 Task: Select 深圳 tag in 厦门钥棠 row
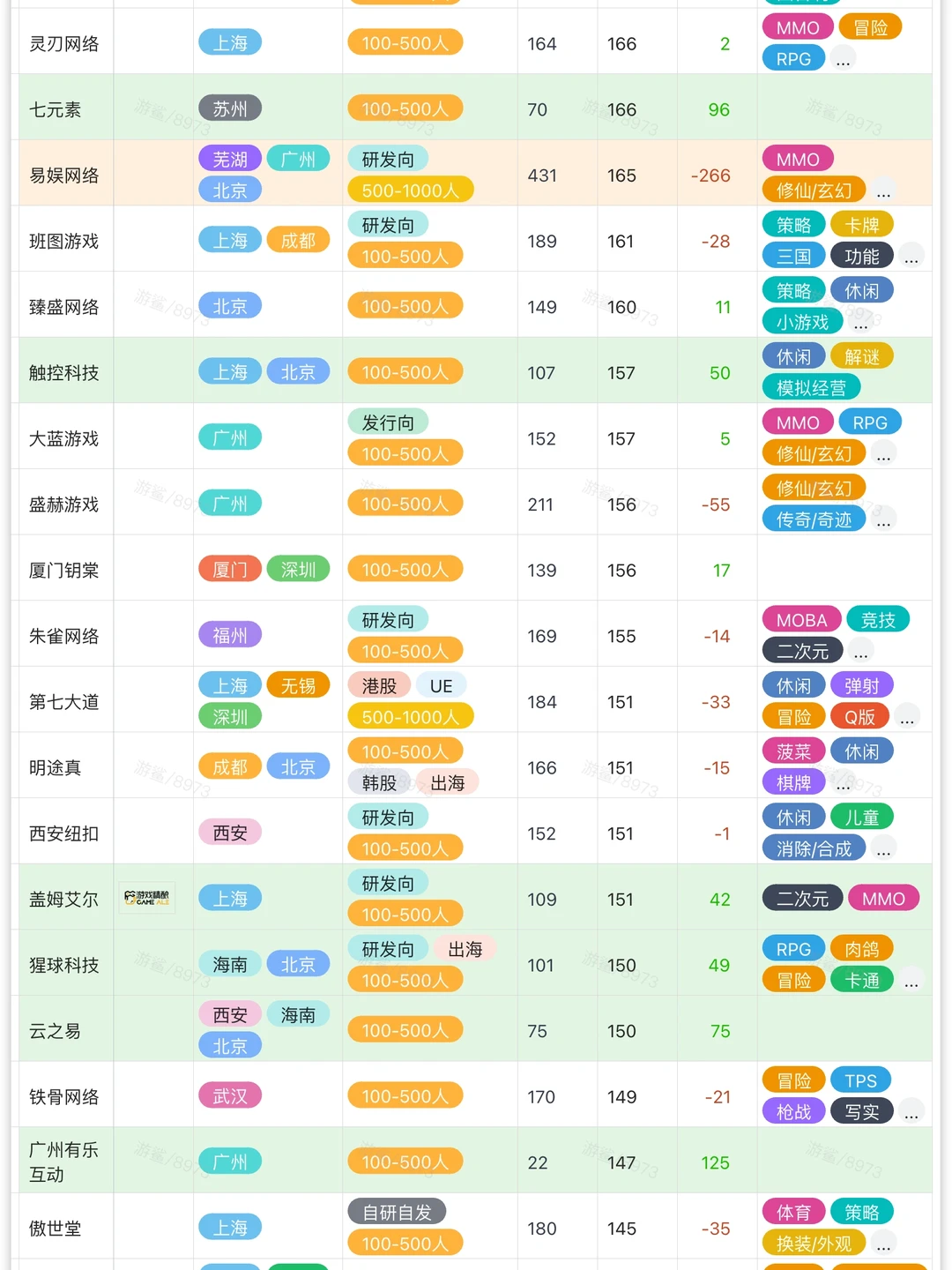(x=298, y=569)
